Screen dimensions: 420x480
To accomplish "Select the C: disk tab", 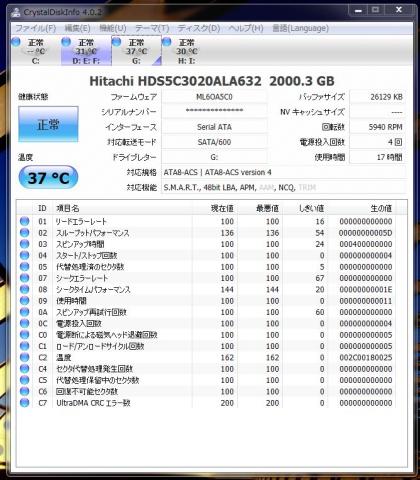I will coord(36,51).
